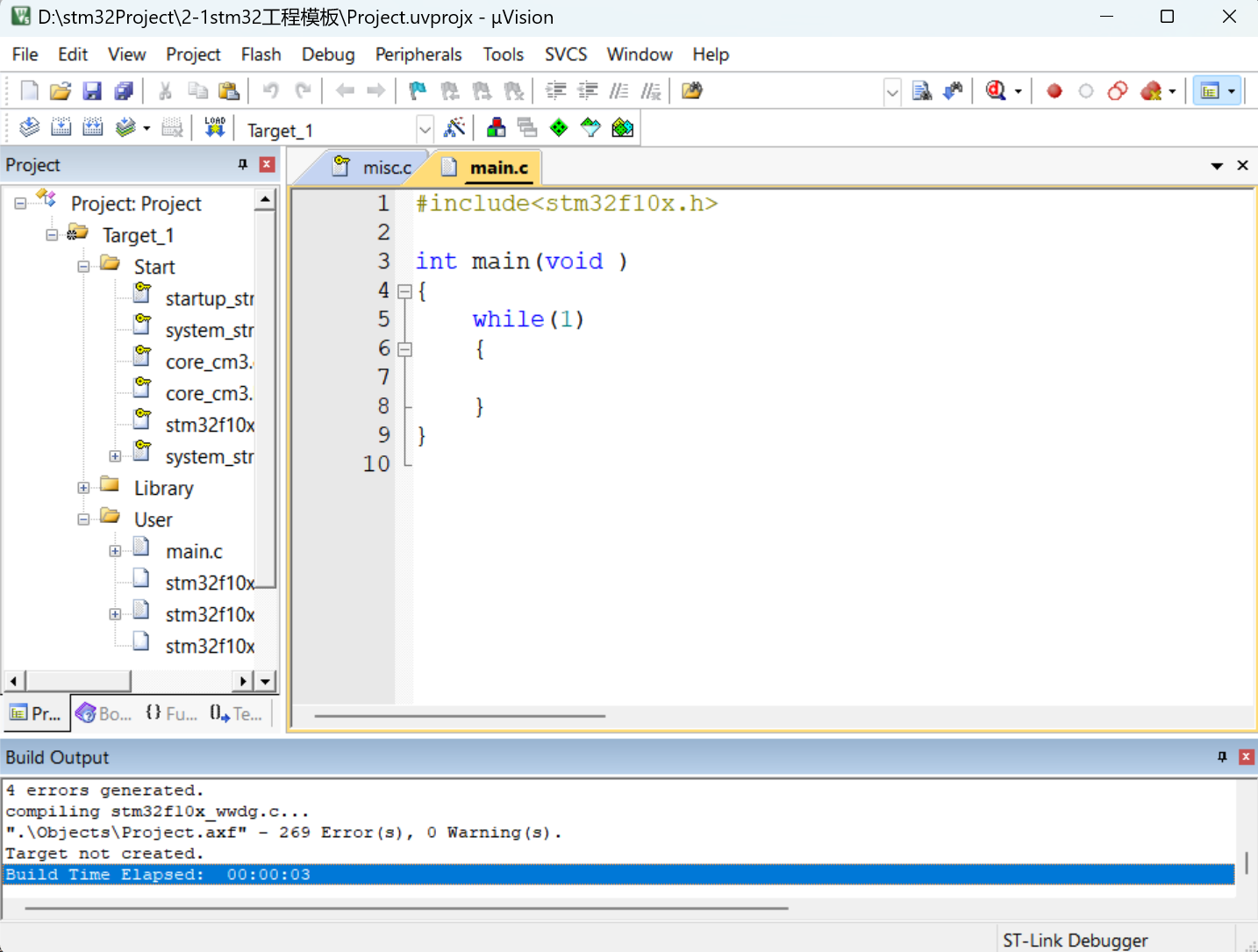
Task: Open the Debug menu
Action: [x=328, y=54]
